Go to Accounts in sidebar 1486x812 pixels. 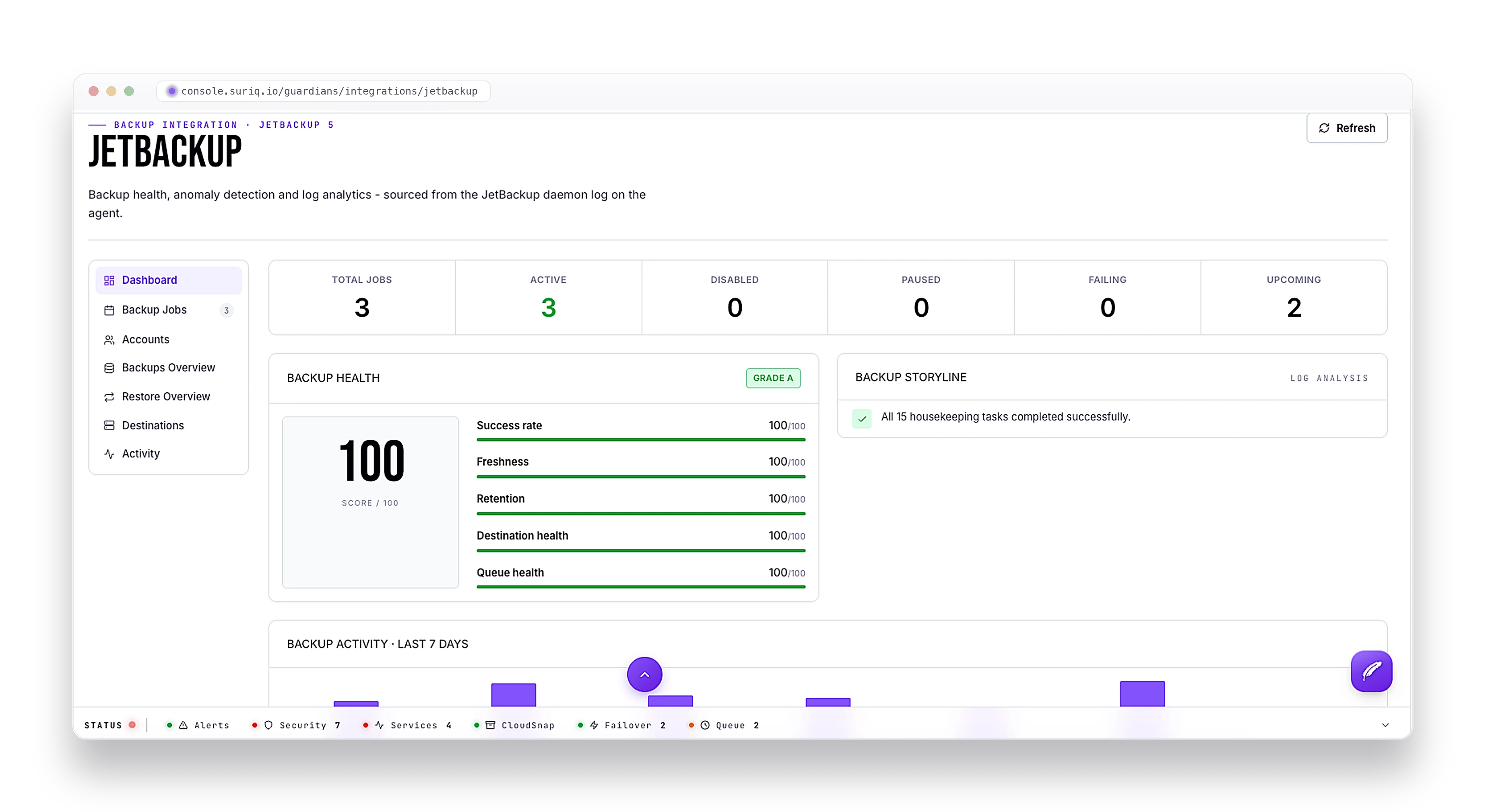coord(169,340)
